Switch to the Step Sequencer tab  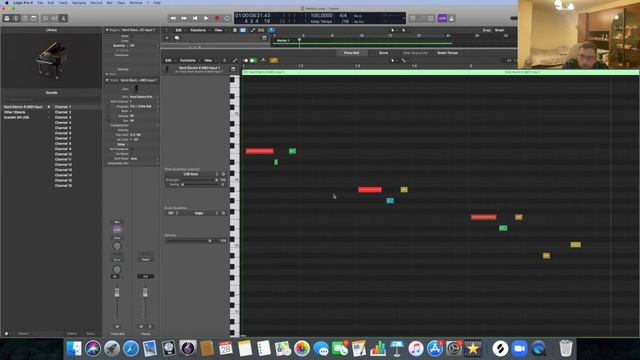(x=415, y=53)
